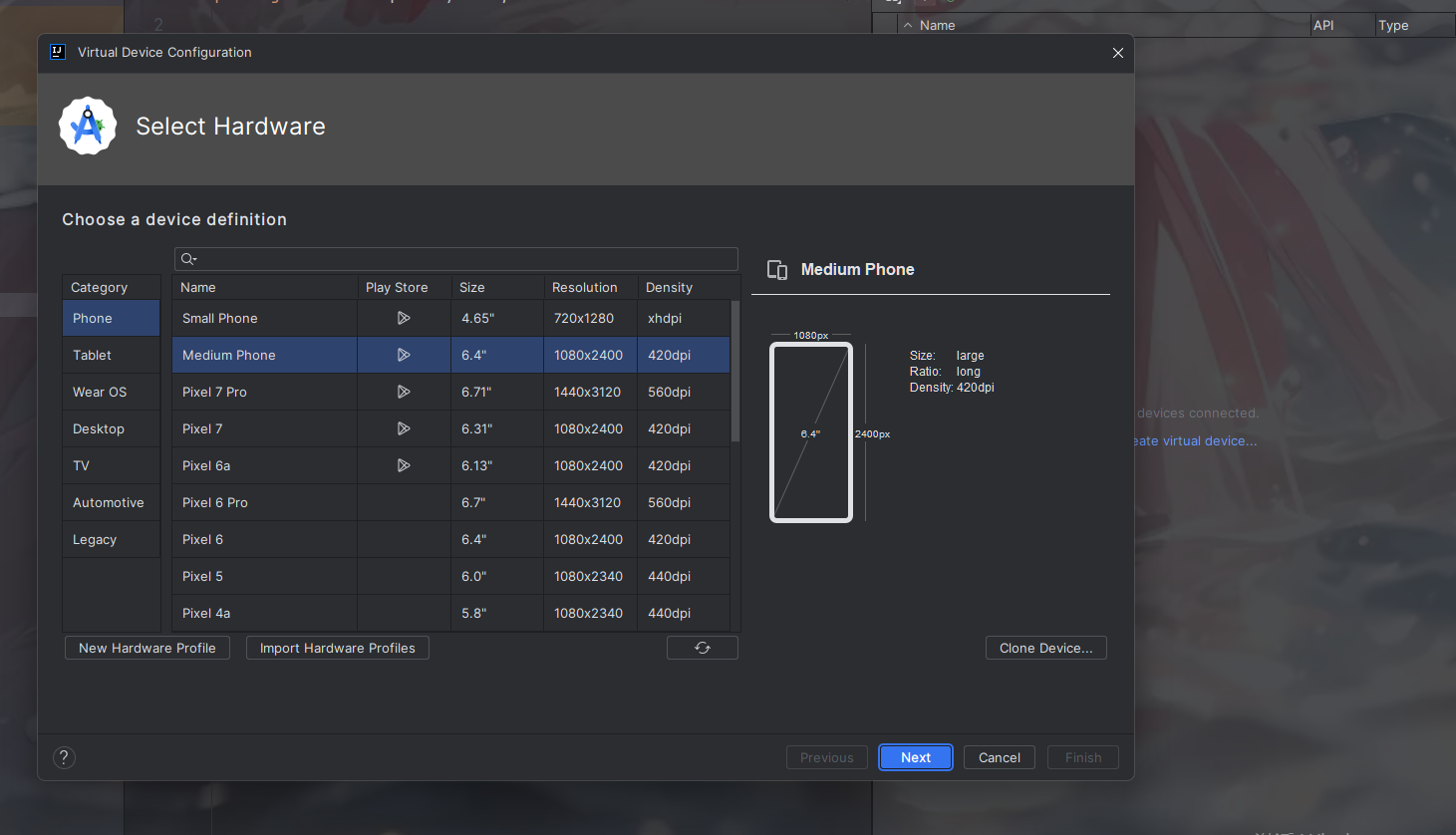Select the Tablet category
Viewport: 1456px width, 835px height.
tap(111, 355)
